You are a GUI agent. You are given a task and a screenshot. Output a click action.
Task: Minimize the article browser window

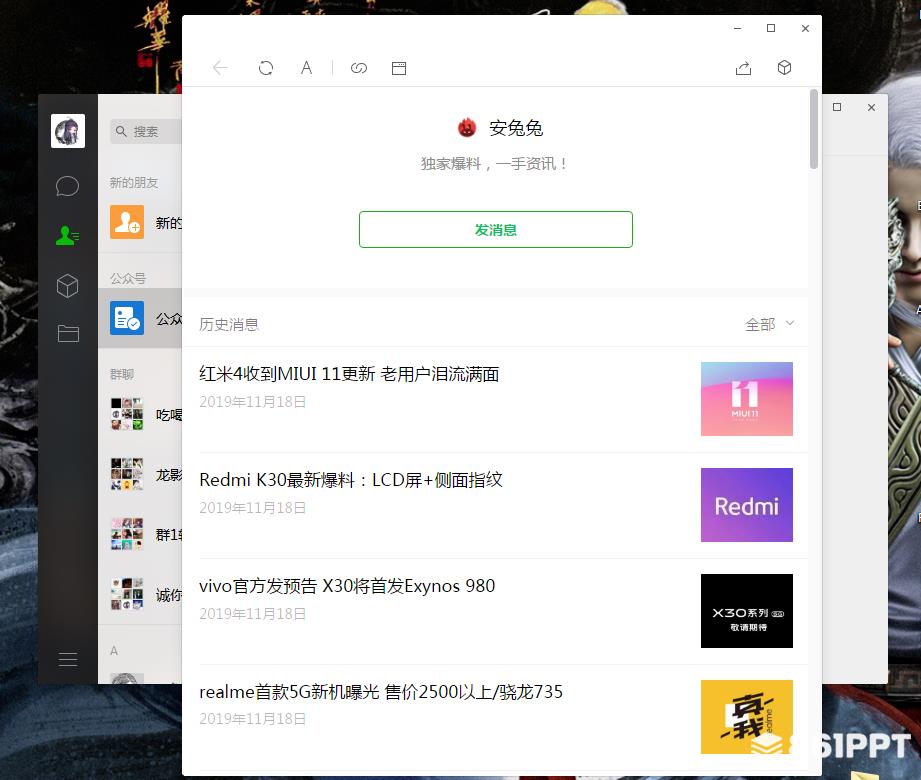pyautogui.click(x=738, y=28)
